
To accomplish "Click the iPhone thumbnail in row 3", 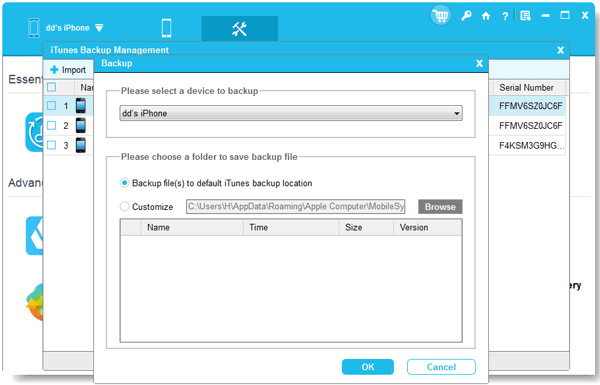I will point(81,145).
